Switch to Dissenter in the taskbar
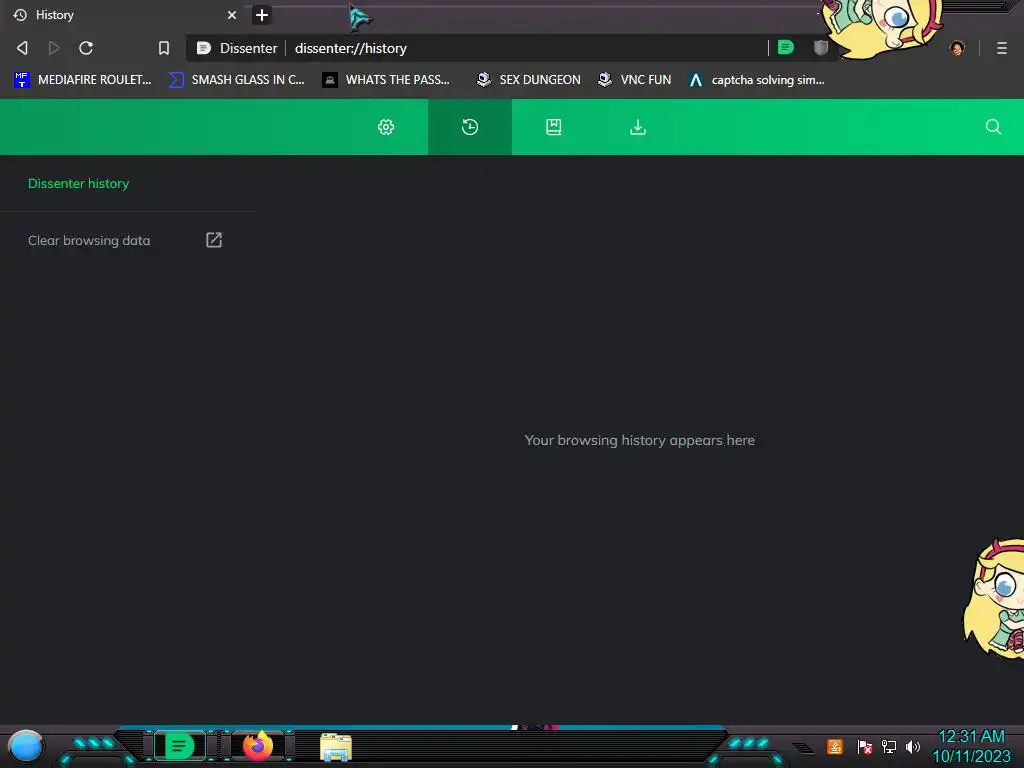 click(x=180, y=745)
